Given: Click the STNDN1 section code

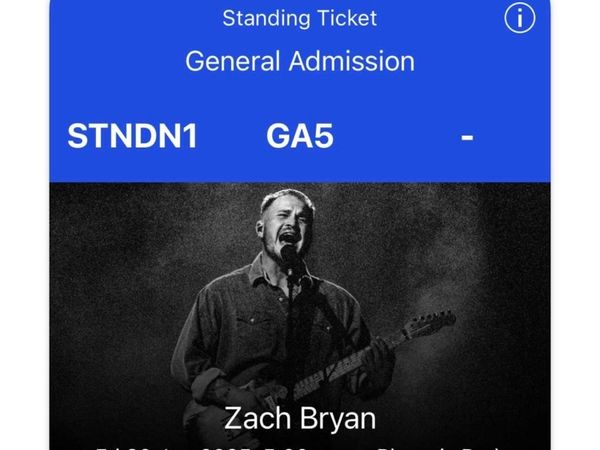Looking at the screenshot, I should click(x=132, y=136).
